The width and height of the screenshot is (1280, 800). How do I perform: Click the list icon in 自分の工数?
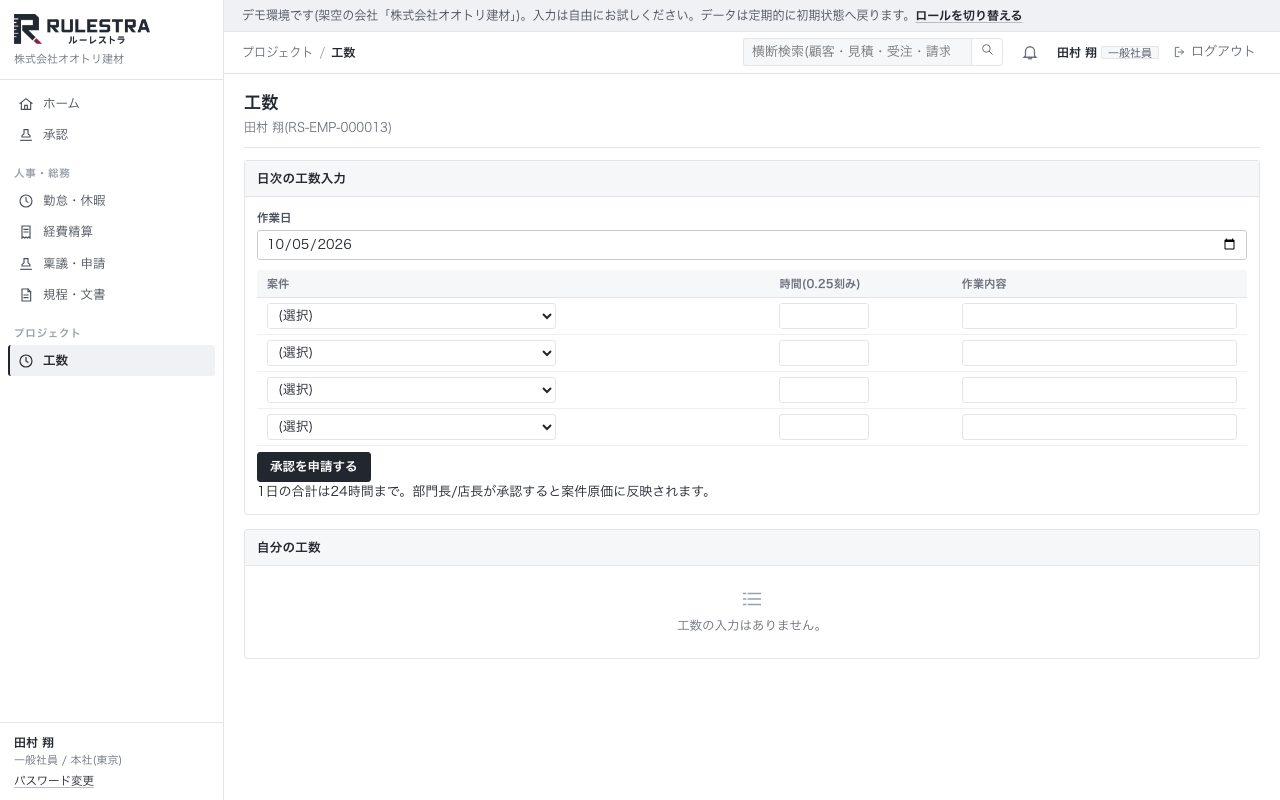point(752,599)
